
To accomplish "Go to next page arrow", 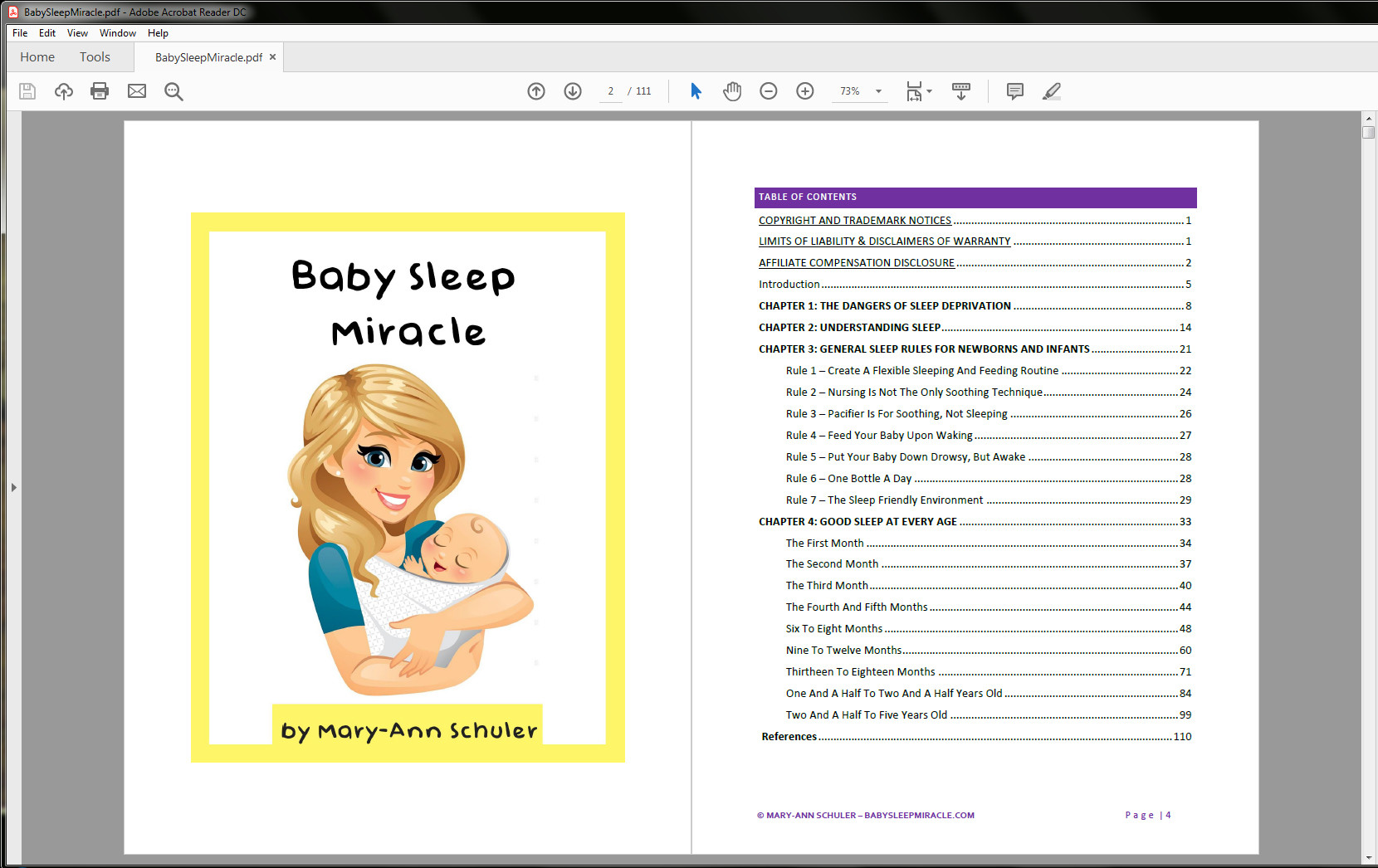I will pos(573,91).
